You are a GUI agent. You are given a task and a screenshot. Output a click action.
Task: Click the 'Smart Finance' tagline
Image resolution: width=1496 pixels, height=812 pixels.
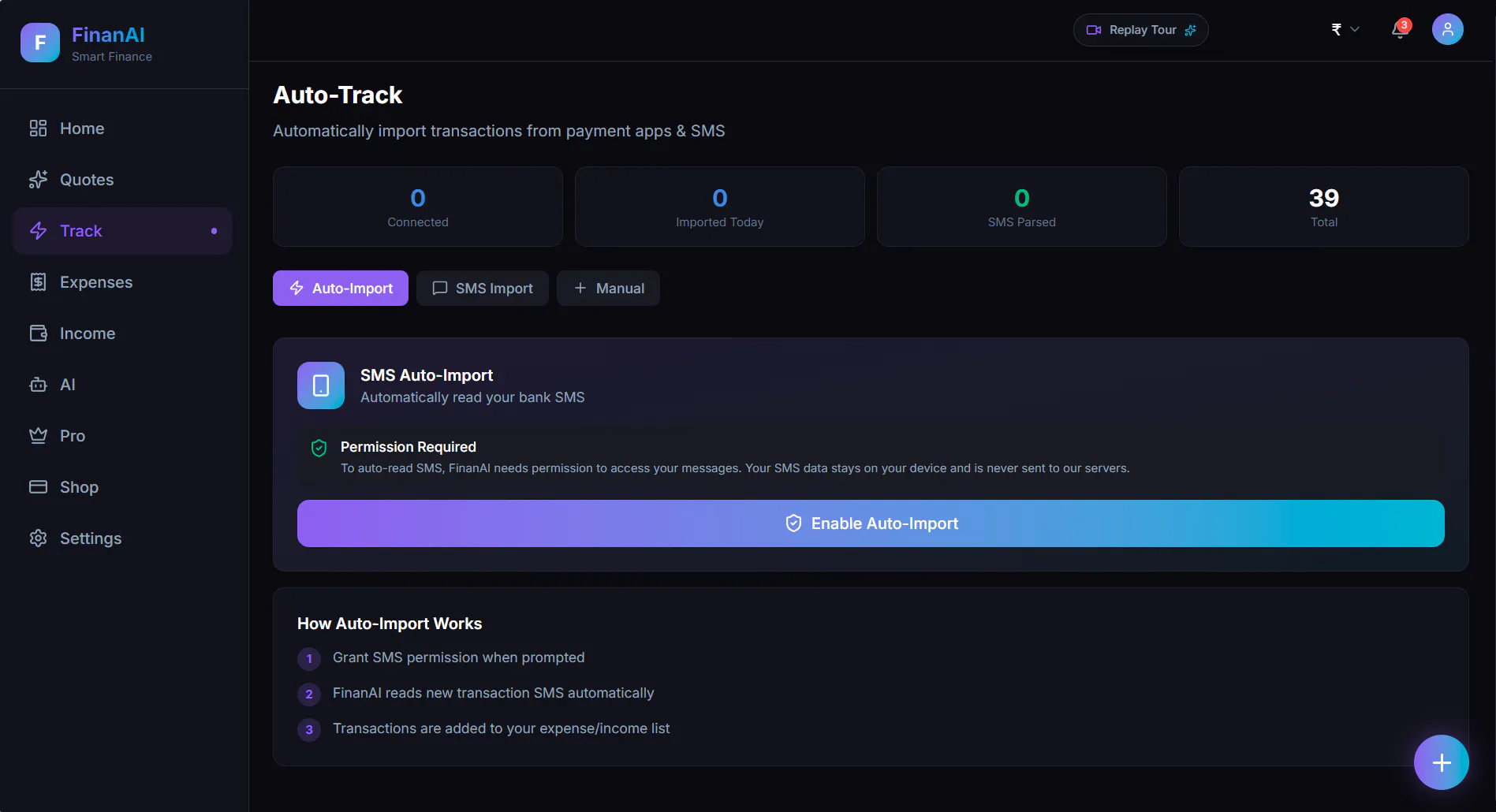[x=112, y=57]
